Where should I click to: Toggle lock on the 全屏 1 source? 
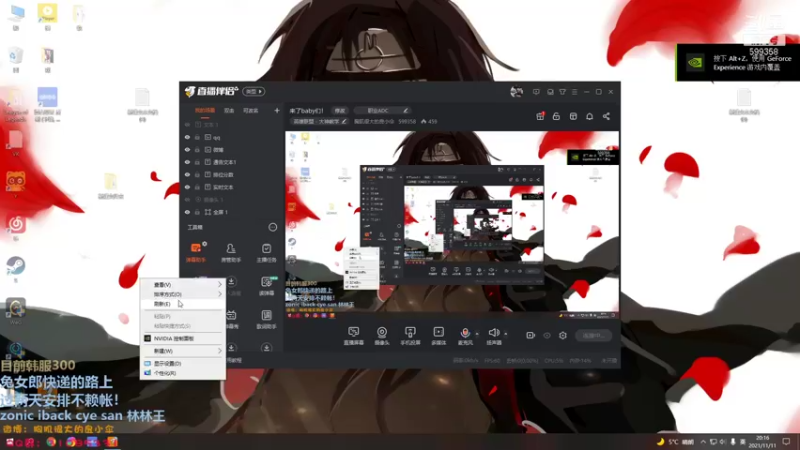click(x=197, y=212)
